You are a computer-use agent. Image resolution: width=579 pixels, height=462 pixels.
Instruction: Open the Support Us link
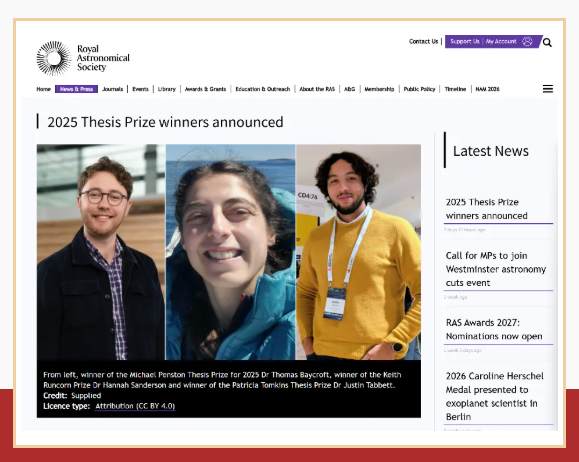pos(465,41)
